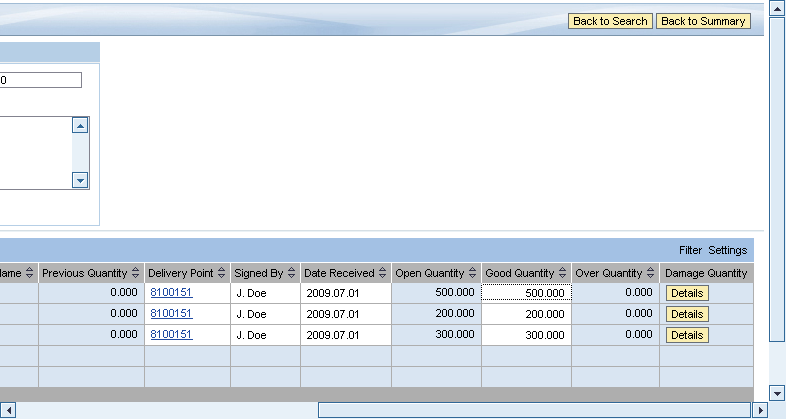Sort by Date Received column icon

(x=383, y=273)
